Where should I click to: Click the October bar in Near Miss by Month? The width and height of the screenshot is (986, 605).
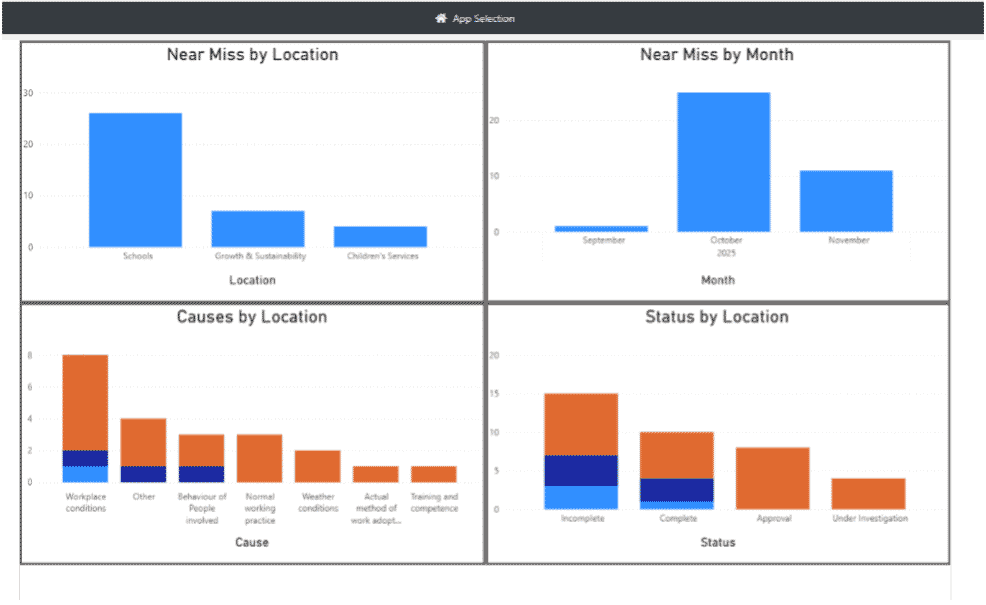[723, 162]
